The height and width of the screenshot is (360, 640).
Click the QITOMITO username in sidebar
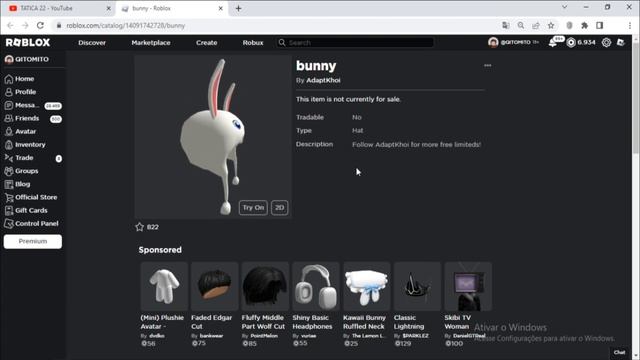click(31, 59)
